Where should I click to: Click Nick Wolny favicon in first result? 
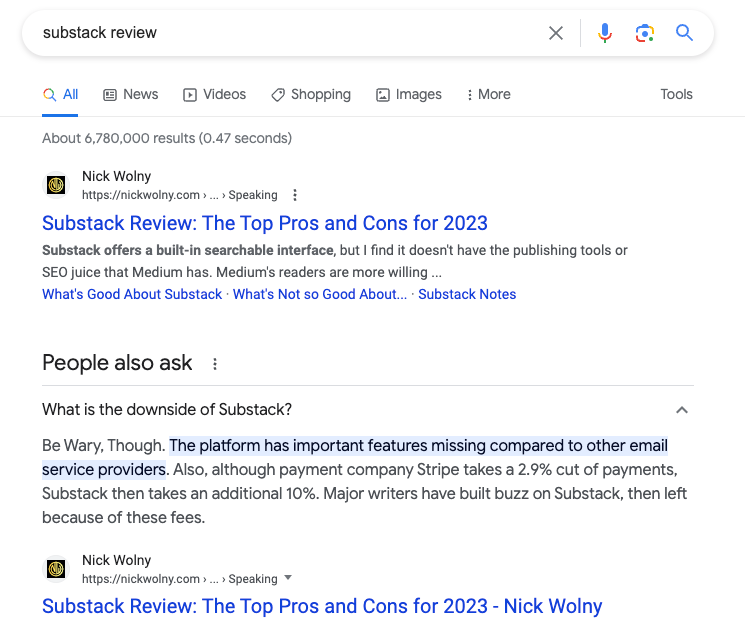click(x=56, y=185)
